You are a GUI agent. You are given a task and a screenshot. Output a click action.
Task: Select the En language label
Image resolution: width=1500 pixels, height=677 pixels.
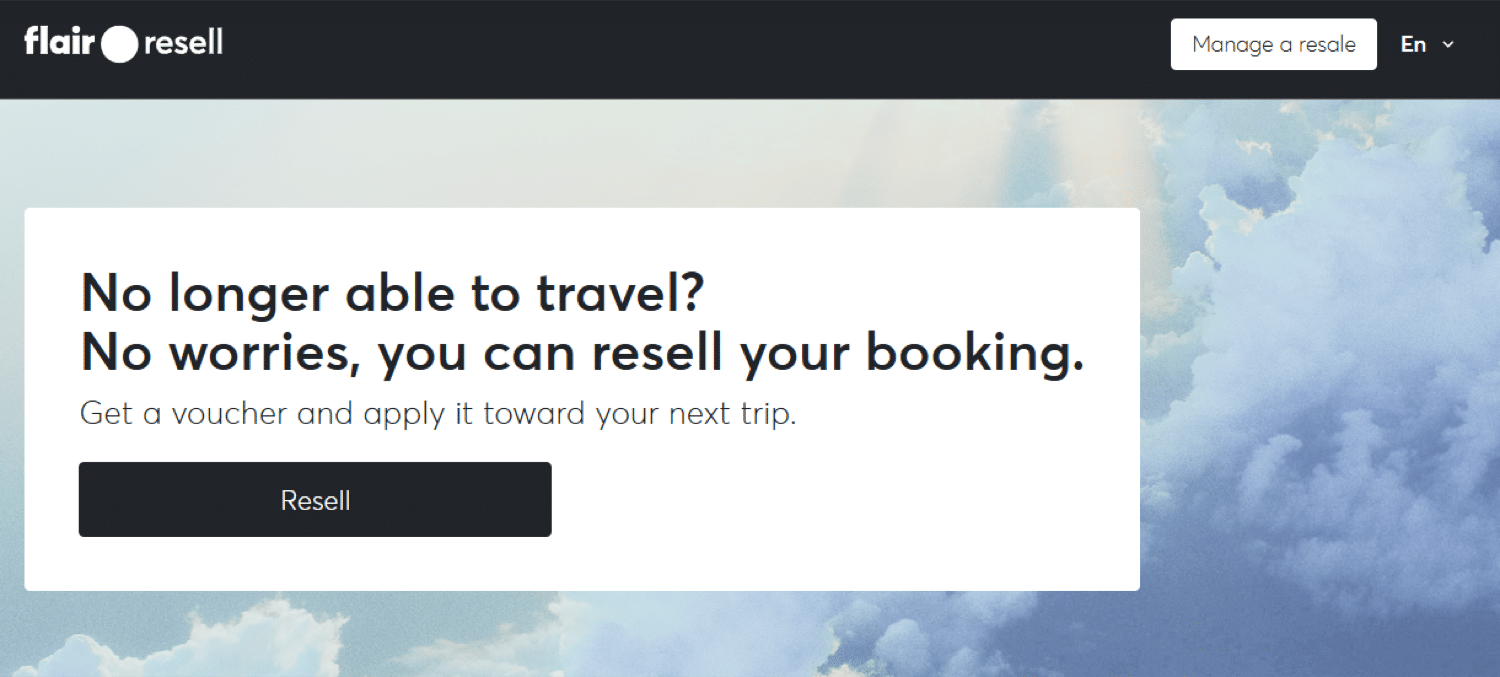(x=1413, y=45)
